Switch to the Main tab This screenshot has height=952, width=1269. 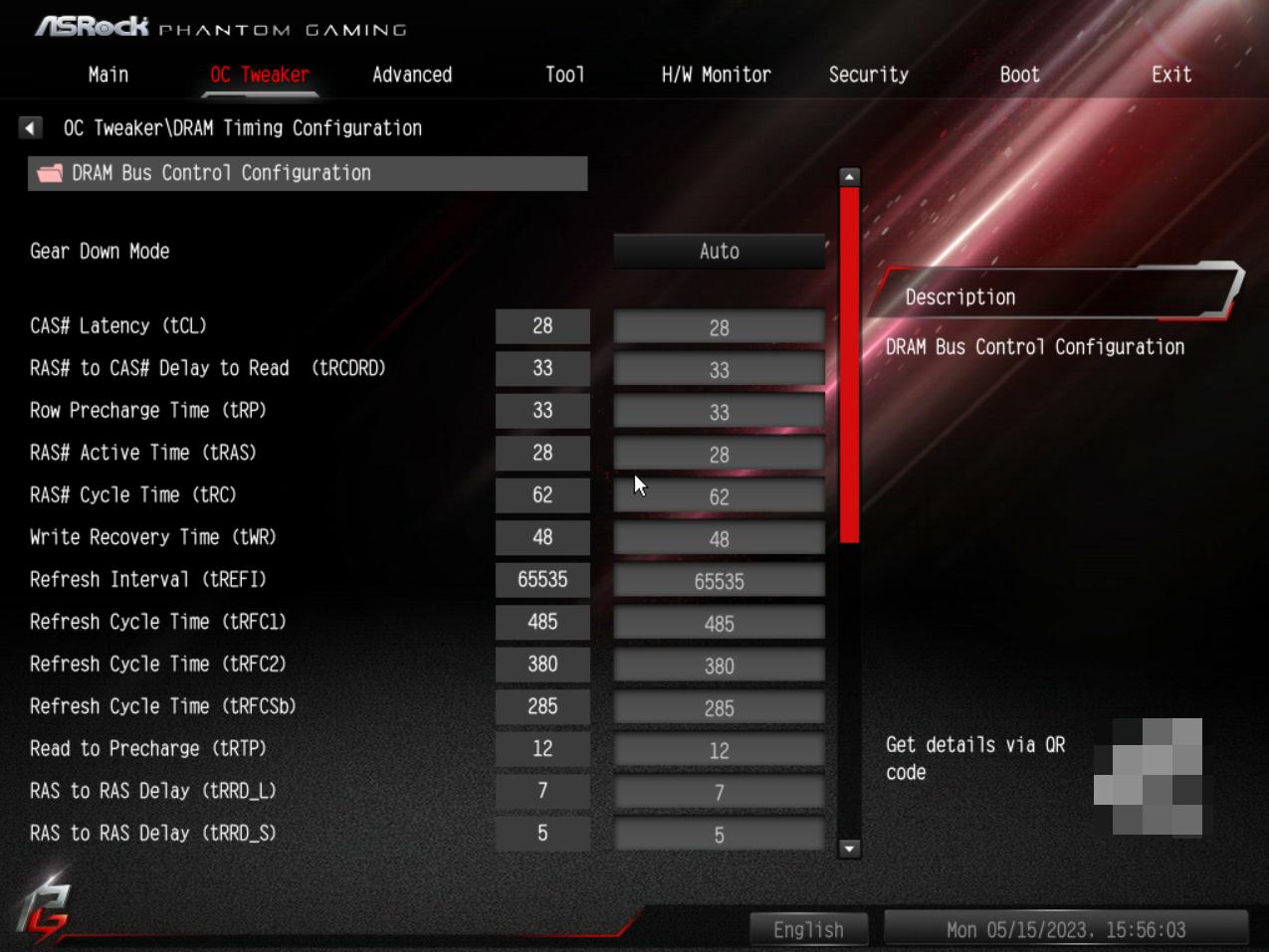[x=108, y=75]
